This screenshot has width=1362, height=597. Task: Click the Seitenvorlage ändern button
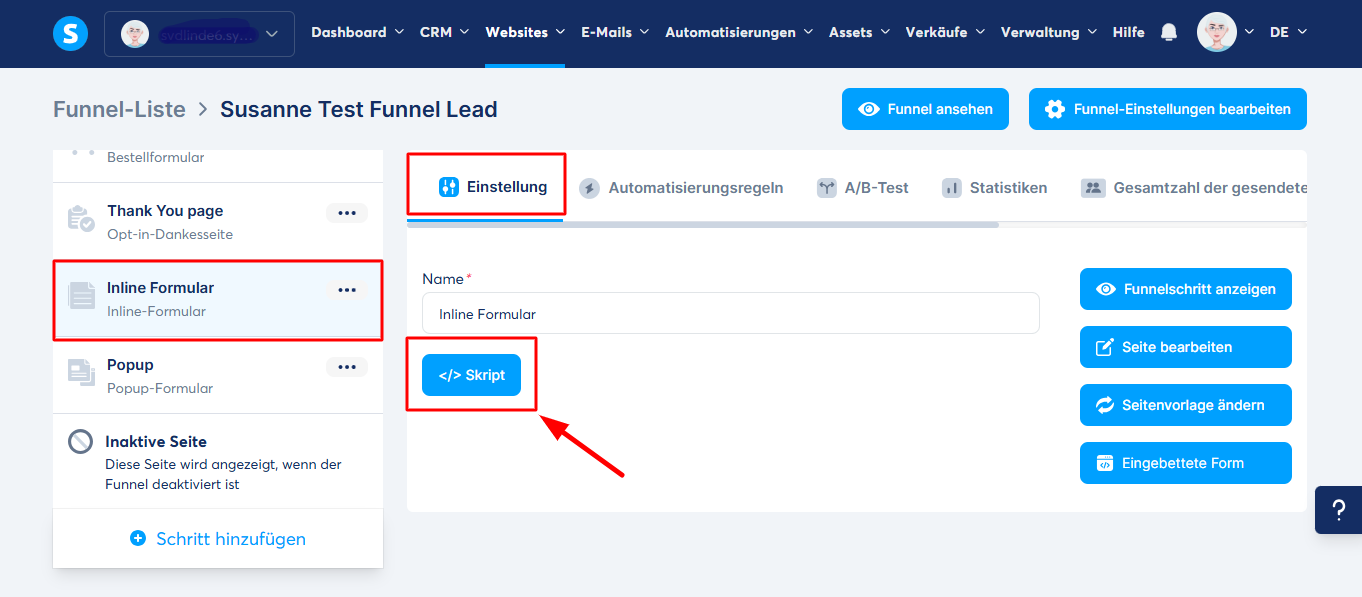click(1186, 405)
